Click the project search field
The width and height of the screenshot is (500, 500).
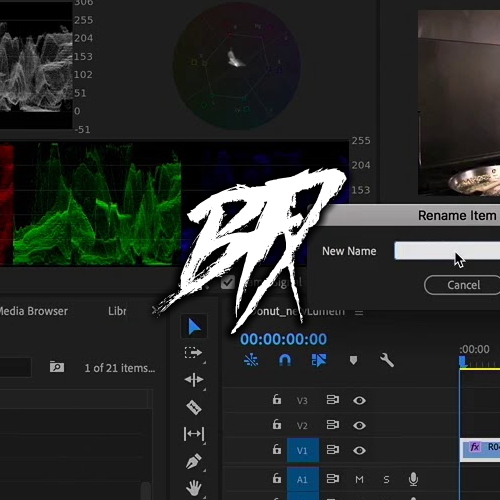[x=16, y=367]
